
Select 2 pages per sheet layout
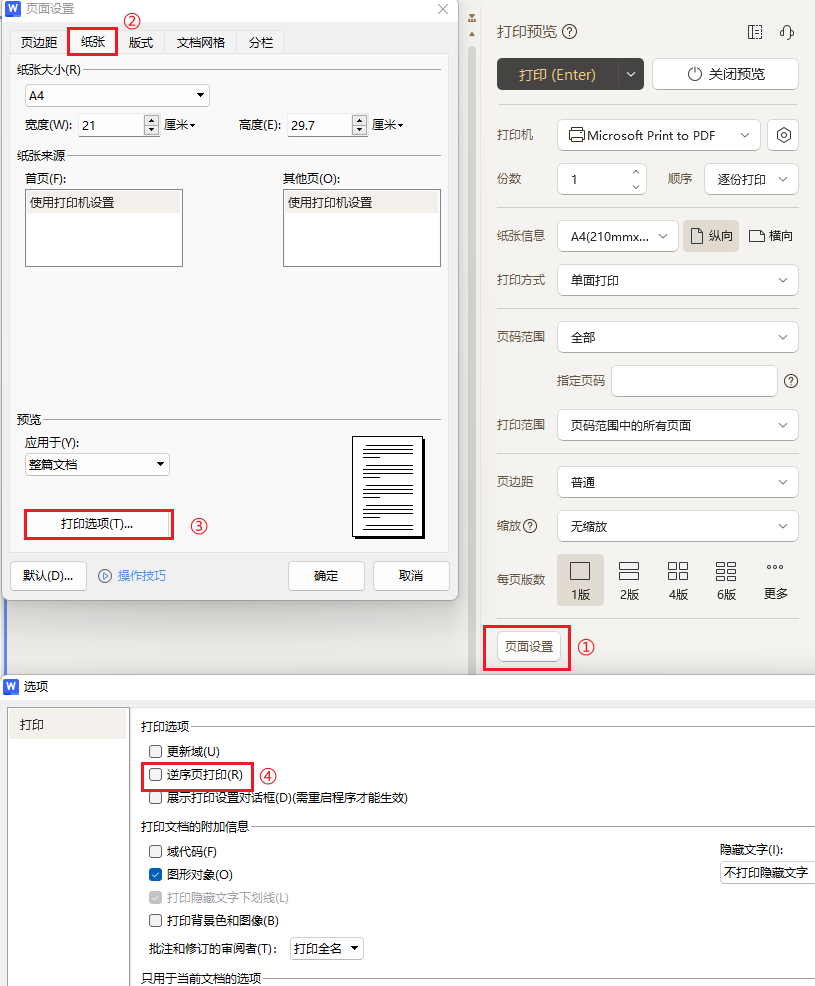click(629, 580)
